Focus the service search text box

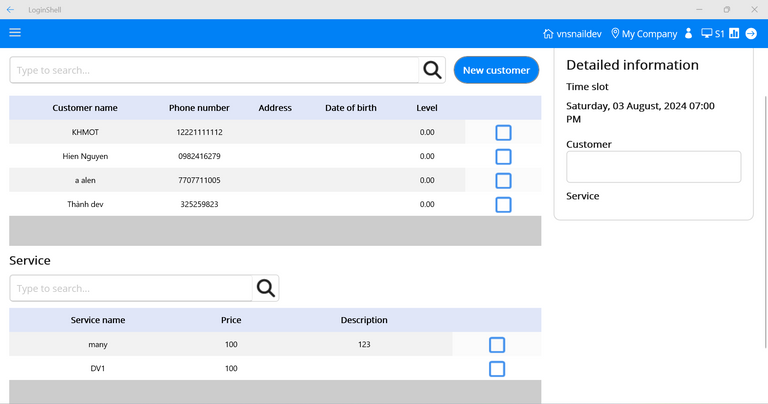pyautogui.click(x=130, y=288)
